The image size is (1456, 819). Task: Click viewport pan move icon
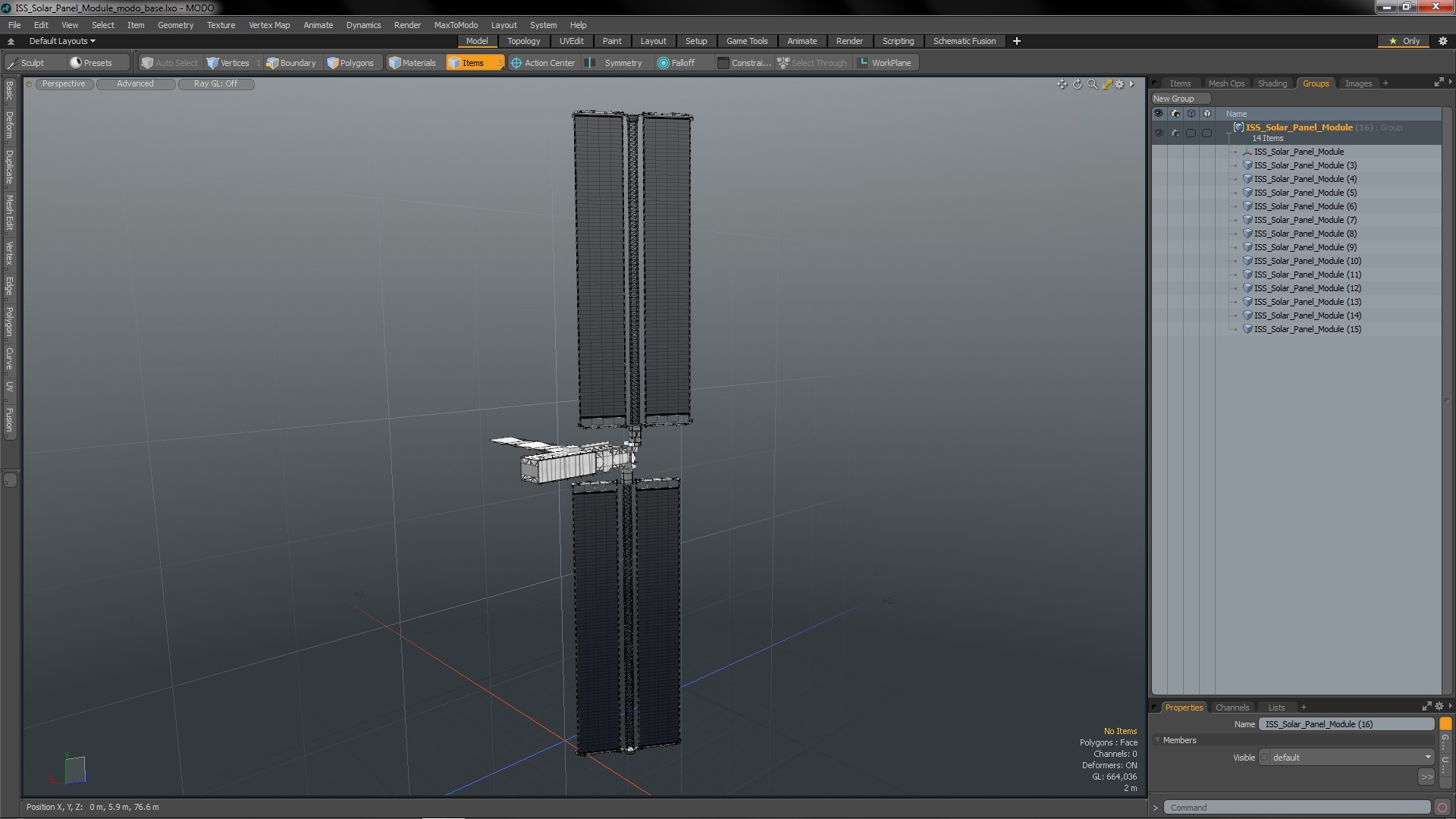[1062, 84]
